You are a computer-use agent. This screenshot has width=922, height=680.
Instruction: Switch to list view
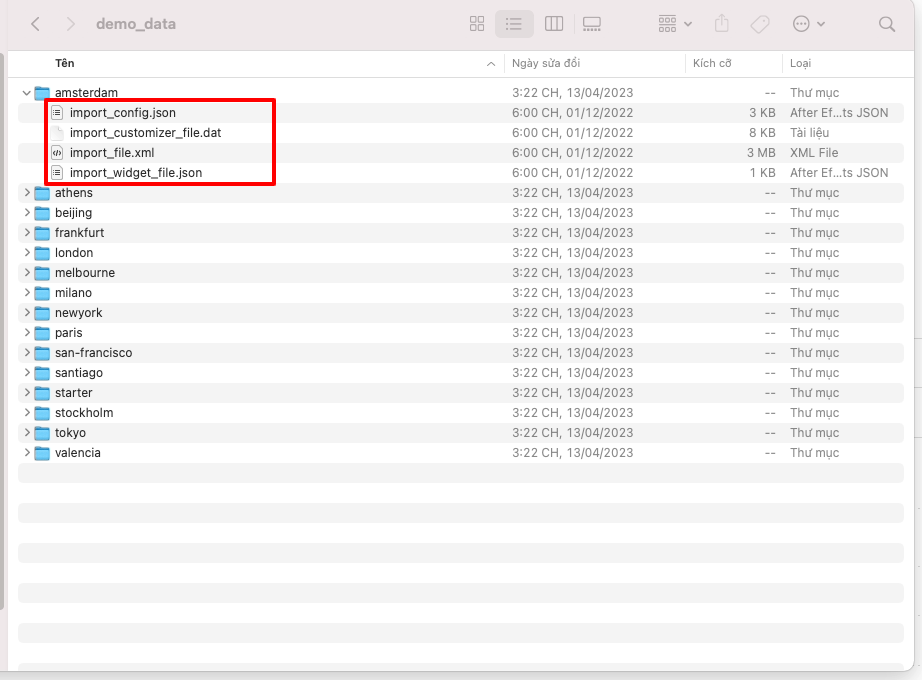(x=514, y=24)
